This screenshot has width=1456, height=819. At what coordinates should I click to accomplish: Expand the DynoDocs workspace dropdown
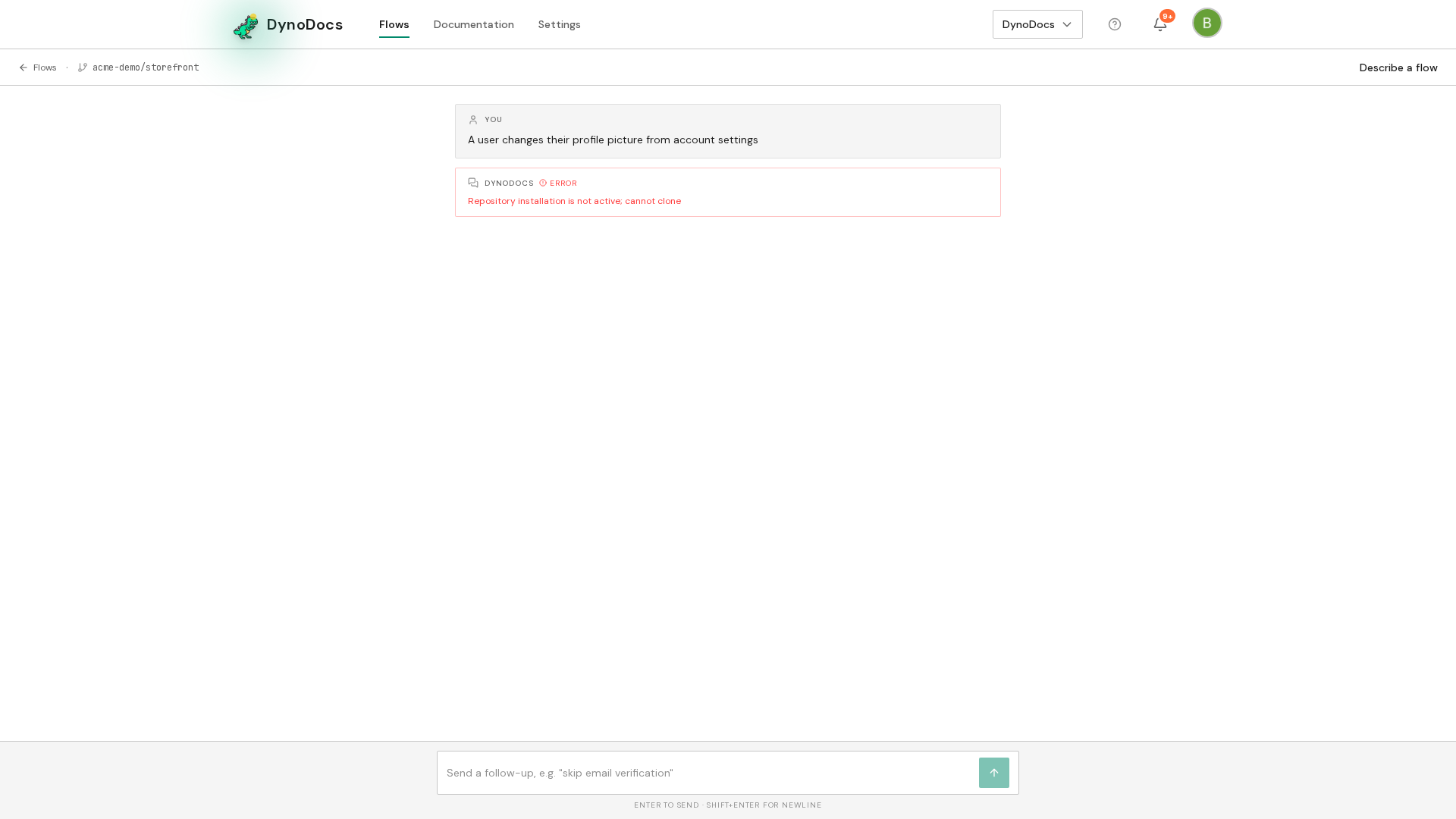pos(1037,24)
